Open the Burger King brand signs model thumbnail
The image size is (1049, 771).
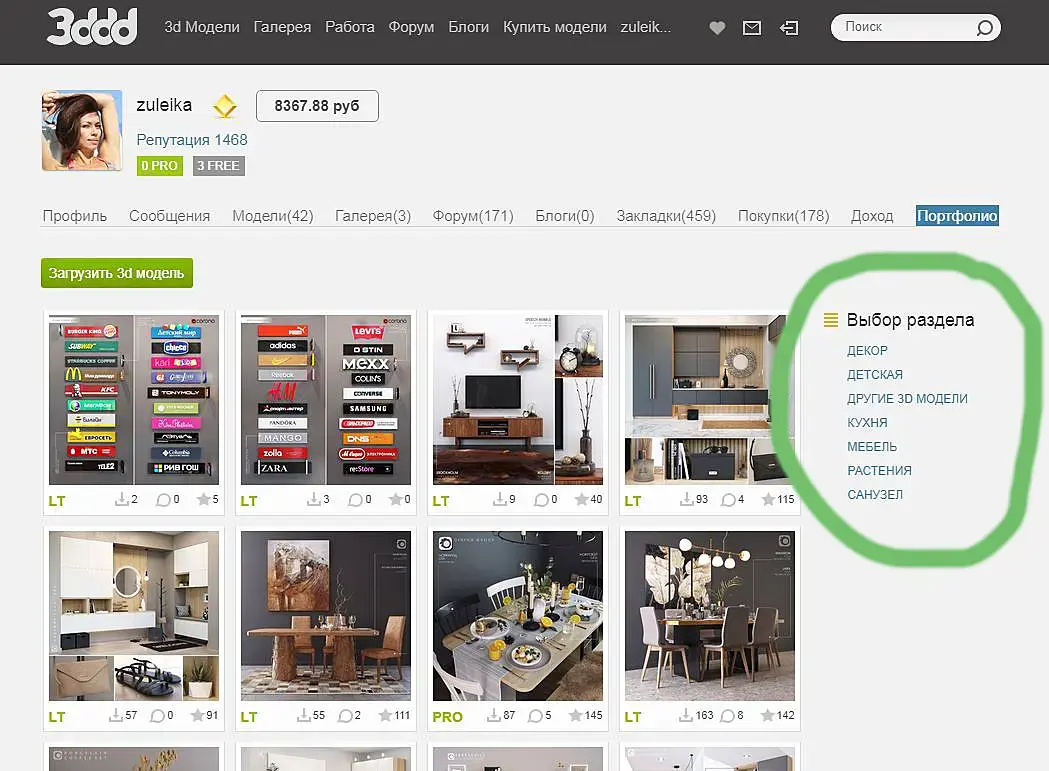tap(134, 400)
